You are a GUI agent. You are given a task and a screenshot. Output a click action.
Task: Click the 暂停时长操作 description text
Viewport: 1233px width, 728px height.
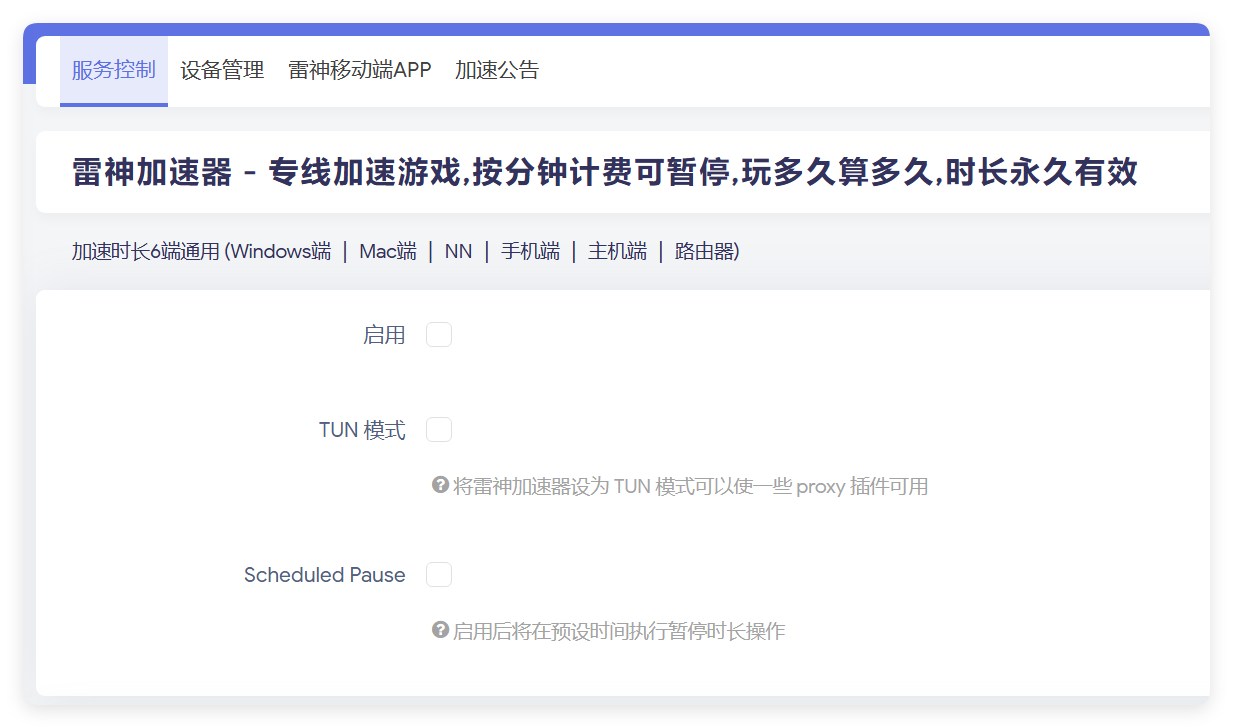click(x=619, y=632)
